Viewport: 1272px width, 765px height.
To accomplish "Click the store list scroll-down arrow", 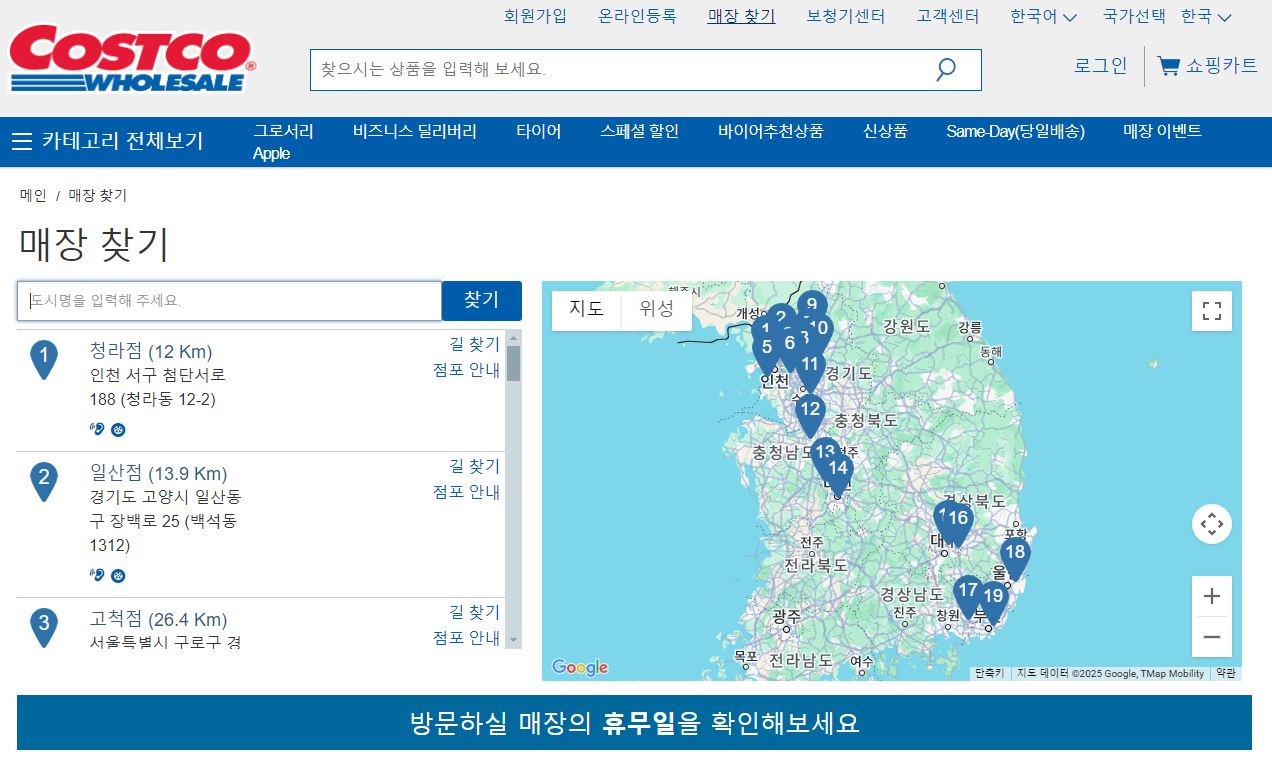I will coord(513,640).
